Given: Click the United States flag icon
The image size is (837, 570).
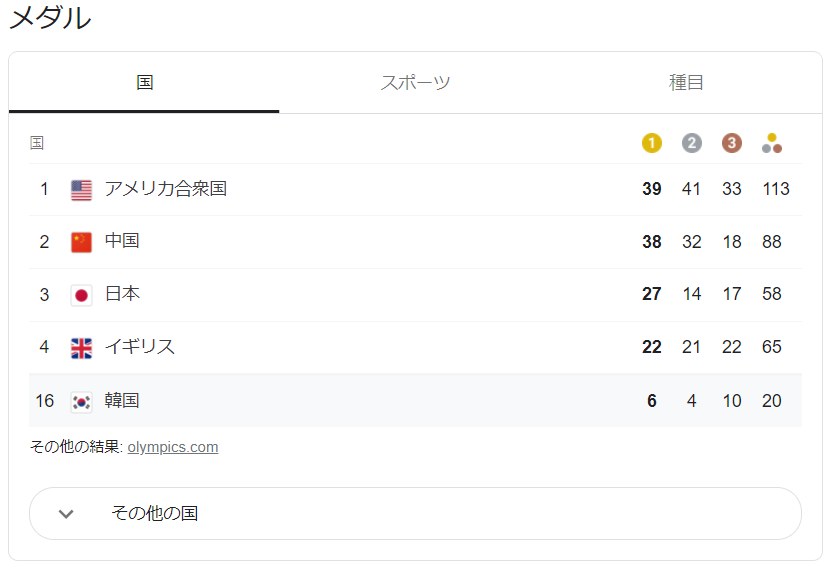Looking at the screenshot, I should coord(81,189).
